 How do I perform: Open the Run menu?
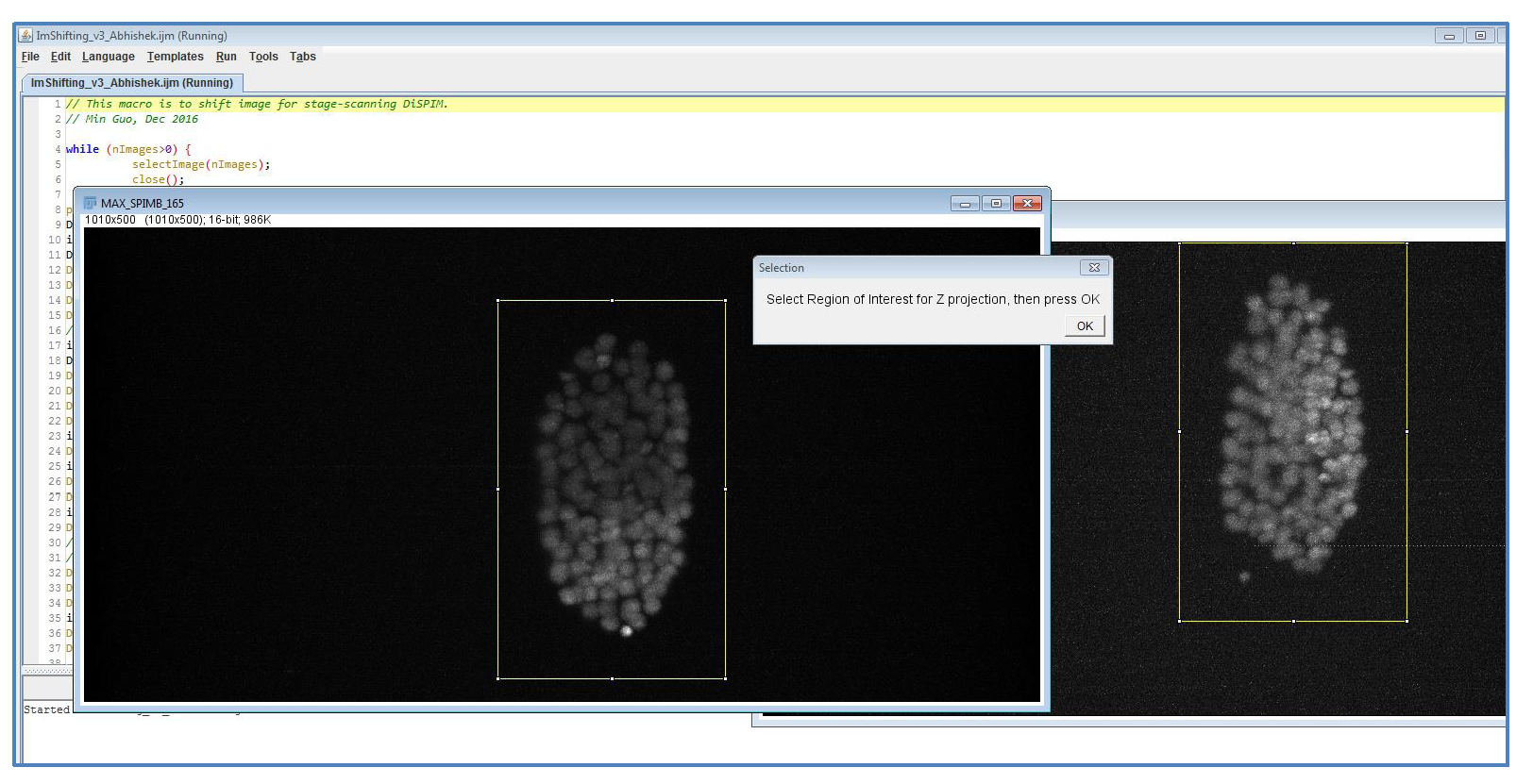[227, 57]
